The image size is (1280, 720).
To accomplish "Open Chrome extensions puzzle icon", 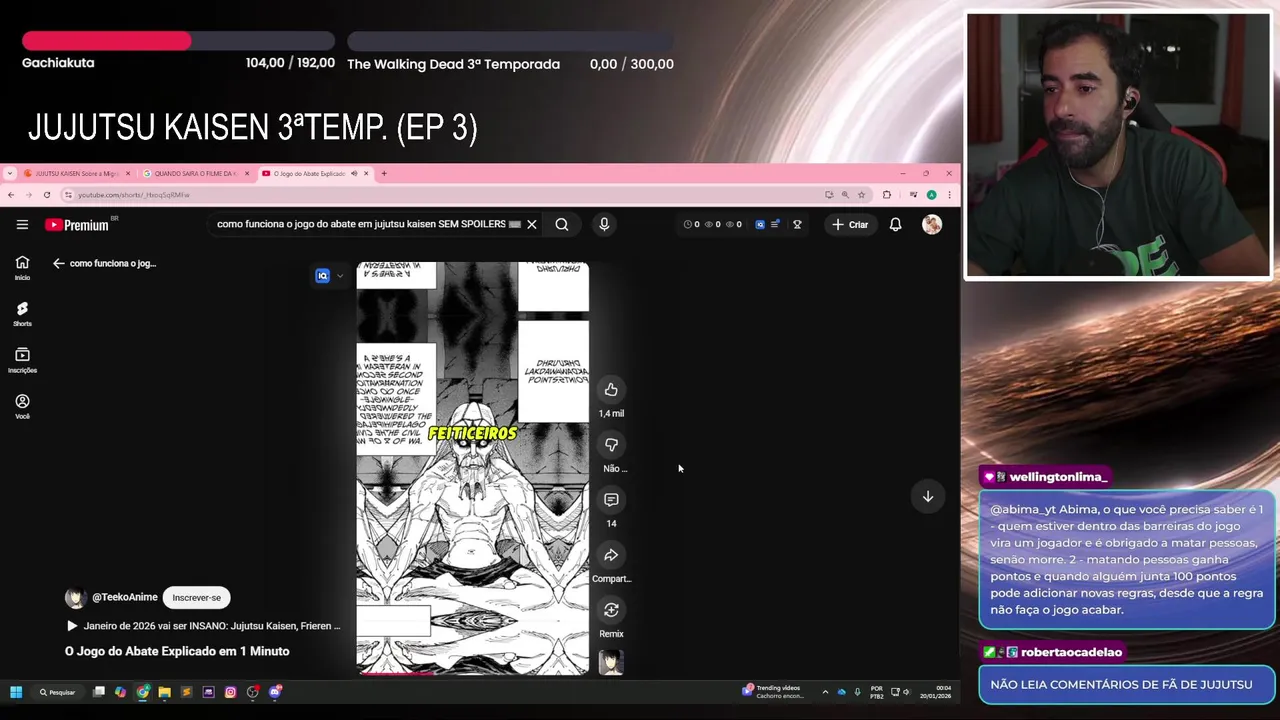I will pyautogui.click(x=887, y=195).
